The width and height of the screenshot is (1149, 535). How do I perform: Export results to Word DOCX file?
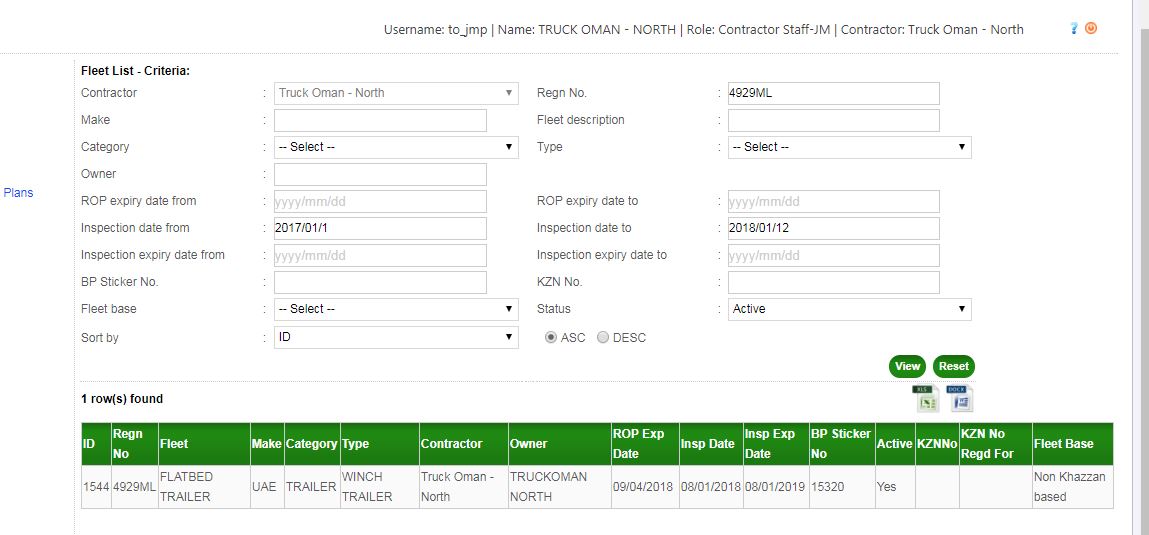[960, 398]
